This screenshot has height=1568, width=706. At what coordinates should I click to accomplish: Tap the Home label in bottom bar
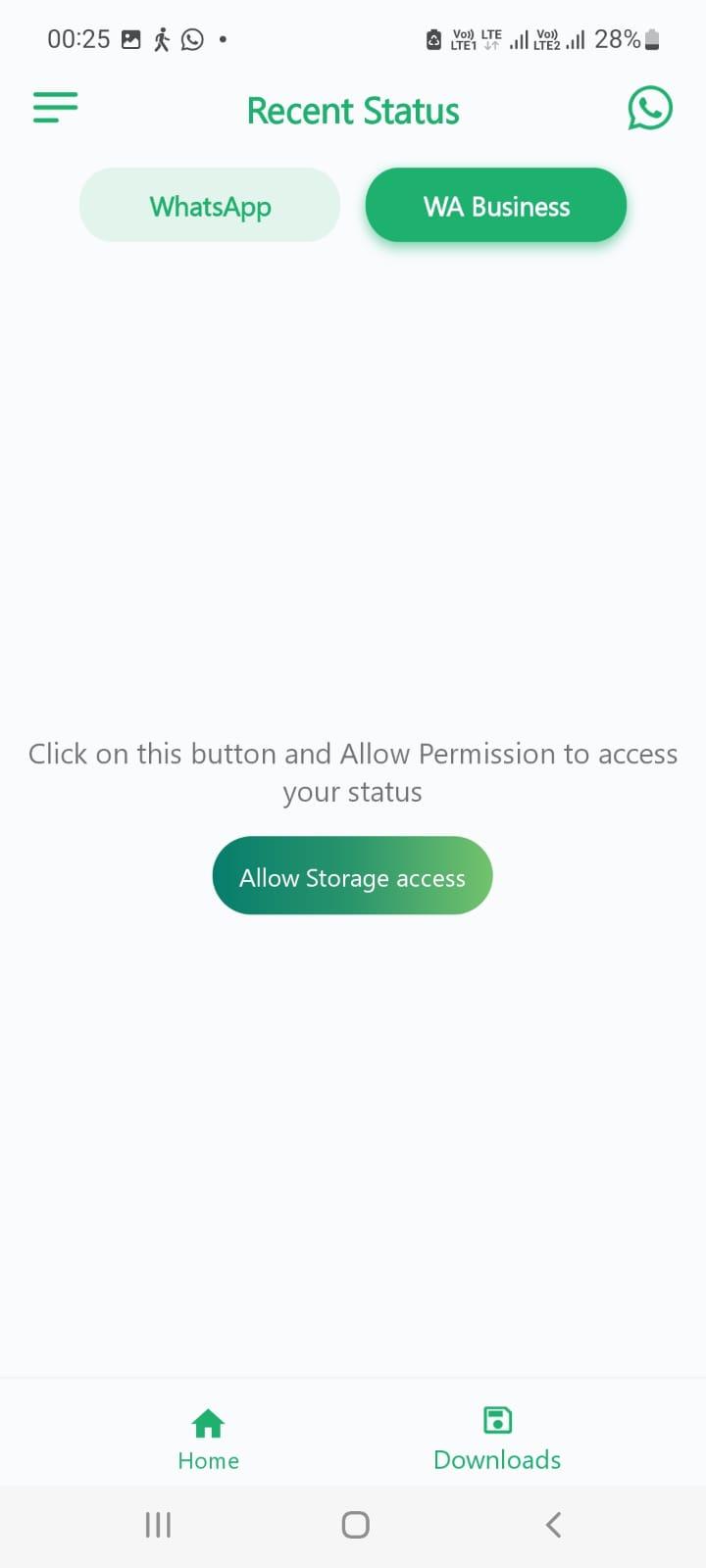[x=208, y=1460]
